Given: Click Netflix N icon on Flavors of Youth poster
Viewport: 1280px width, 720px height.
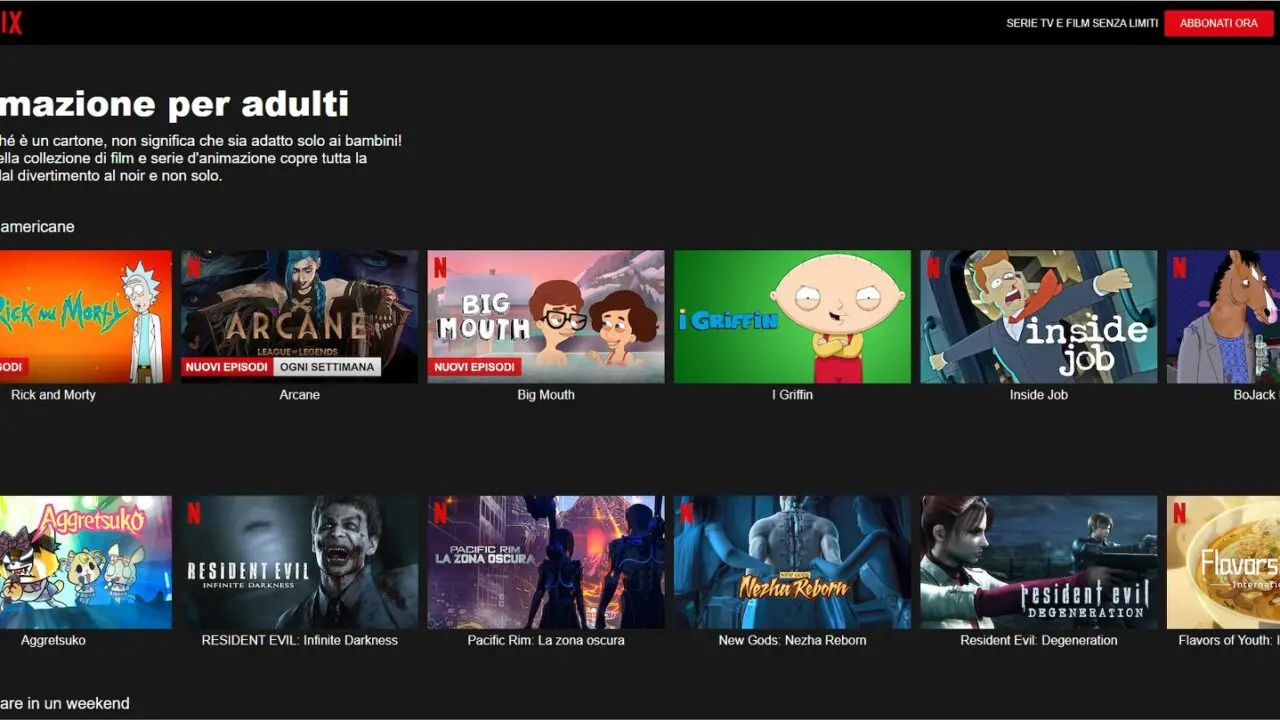Looking at the screenshot, I should pos(1179,514).
